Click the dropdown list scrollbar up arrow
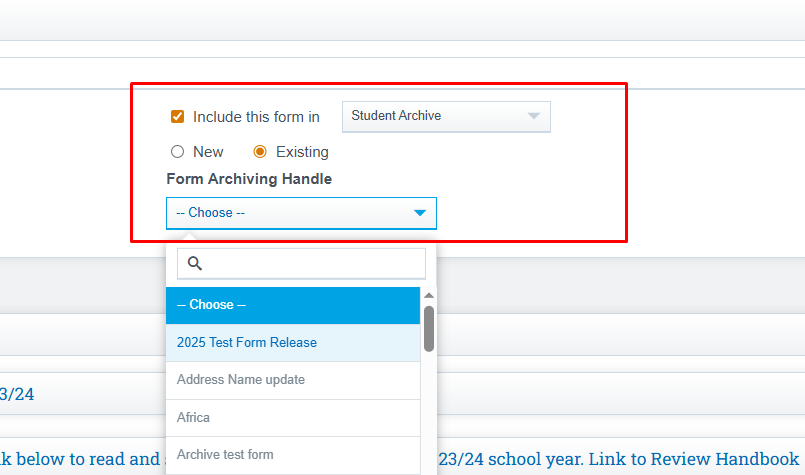805x475 pixels. coord(429,296)
